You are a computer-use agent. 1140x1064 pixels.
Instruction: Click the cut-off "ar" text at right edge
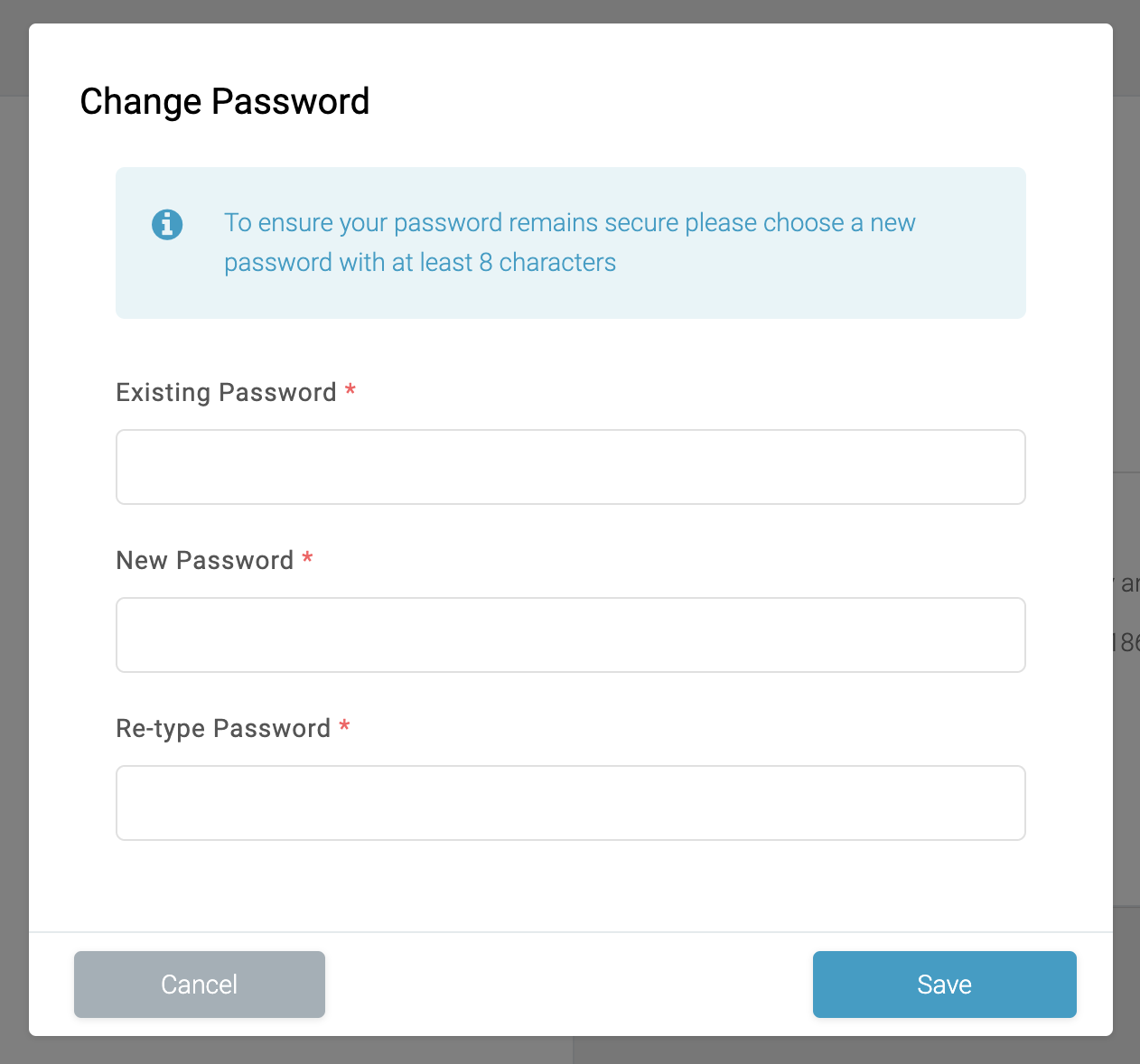[x=1129, y=583]
